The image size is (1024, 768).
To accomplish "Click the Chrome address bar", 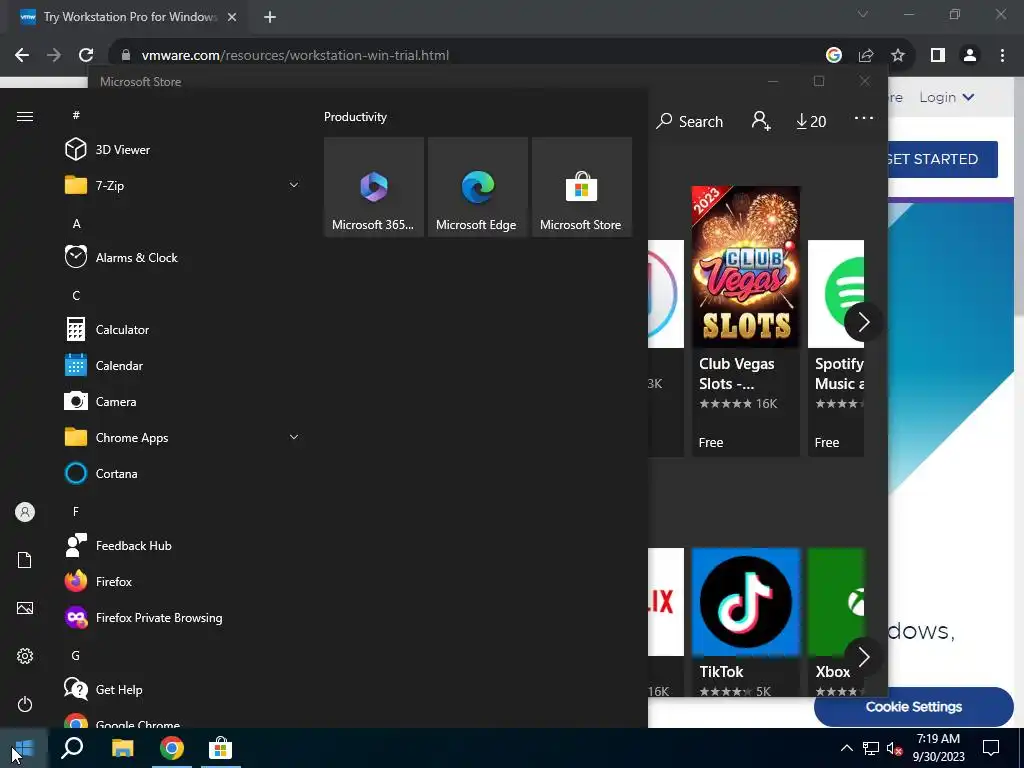I will point(470,55).
